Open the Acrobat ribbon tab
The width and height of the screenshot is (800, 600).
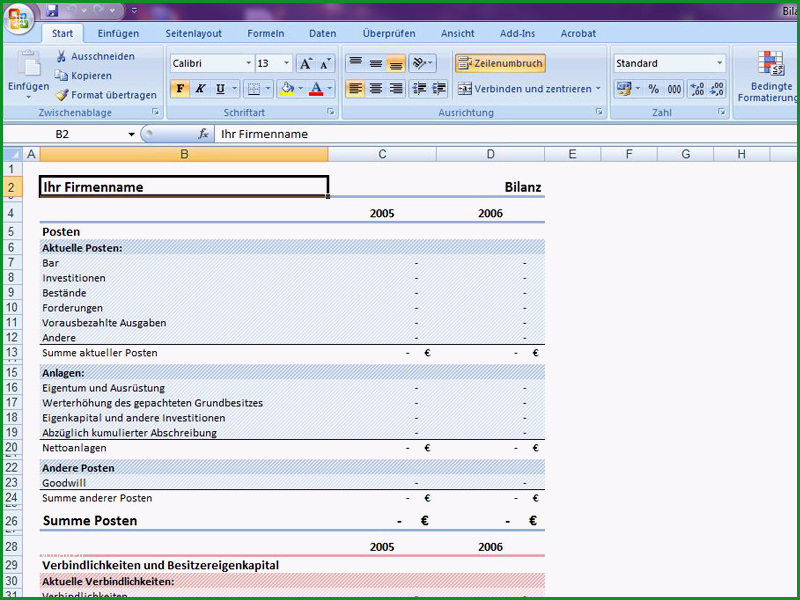pyautogui.click(x=578, y=34)
